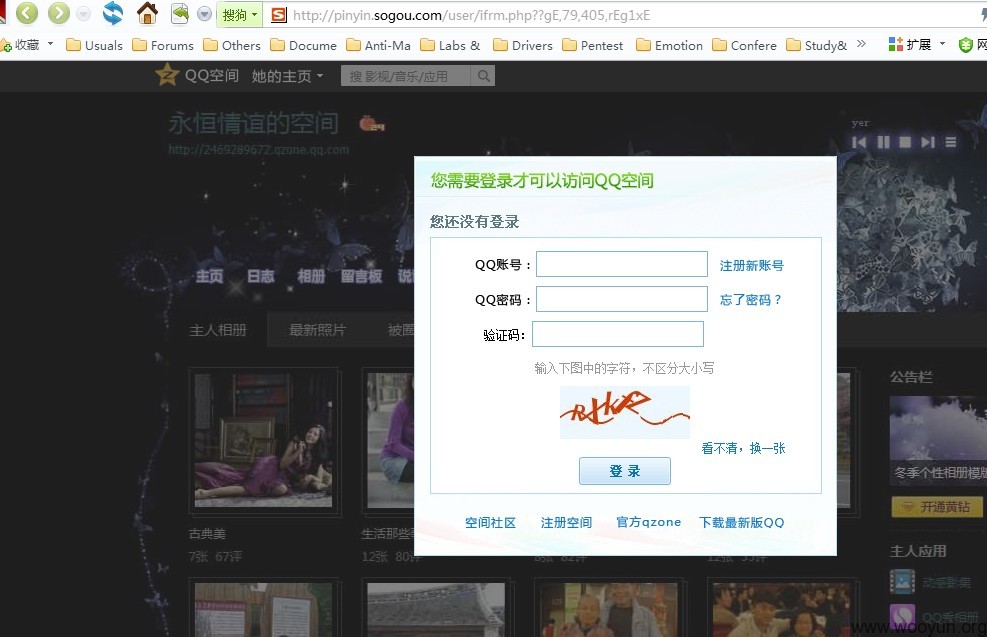Screen dimensions: 987x637
Task: Click the orange badge icon beside space title
Action: pos(372,124)
